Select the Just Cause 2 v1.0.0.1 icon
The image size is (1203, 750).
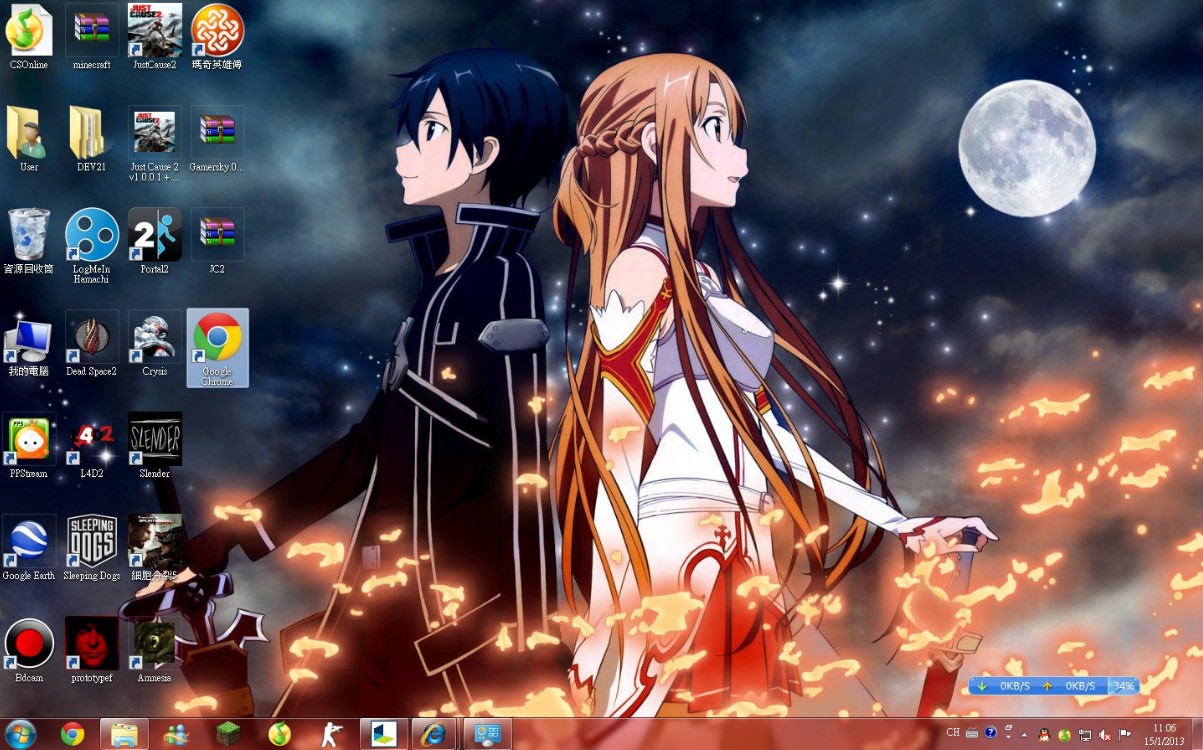click(x=155, y=144)
